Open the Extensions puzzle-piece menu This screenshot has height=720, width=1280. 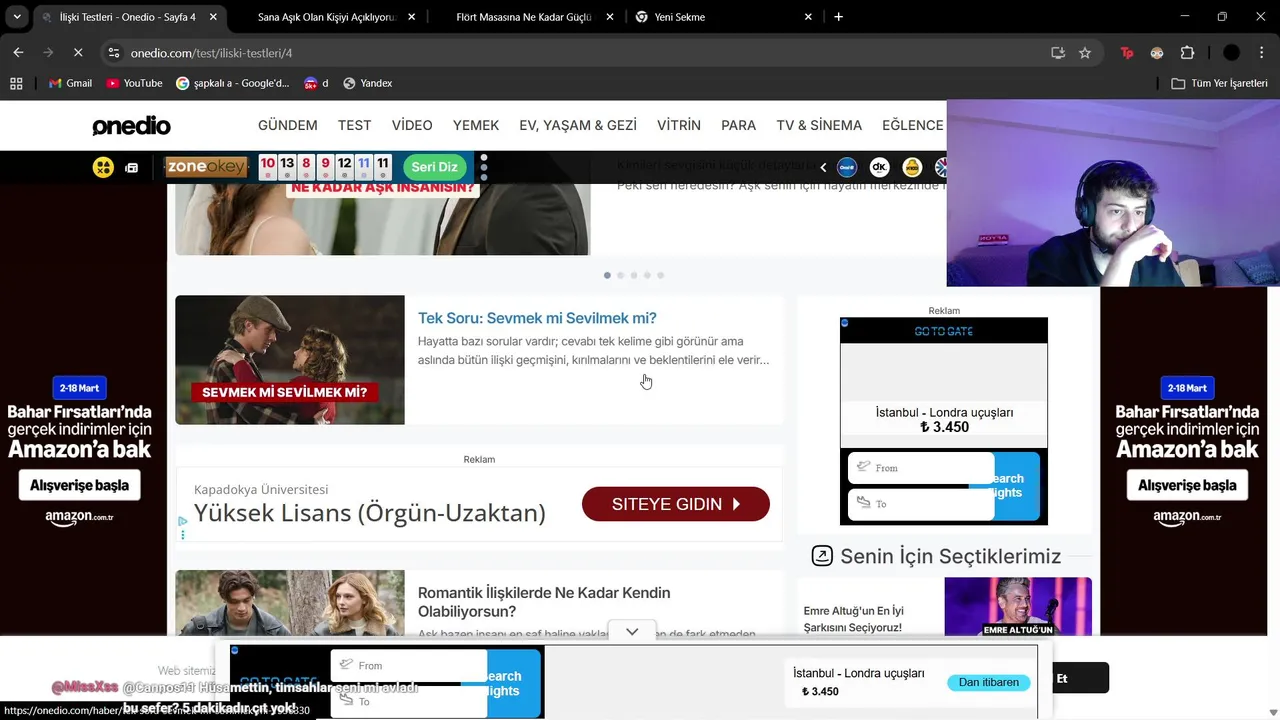point(1188,53)
